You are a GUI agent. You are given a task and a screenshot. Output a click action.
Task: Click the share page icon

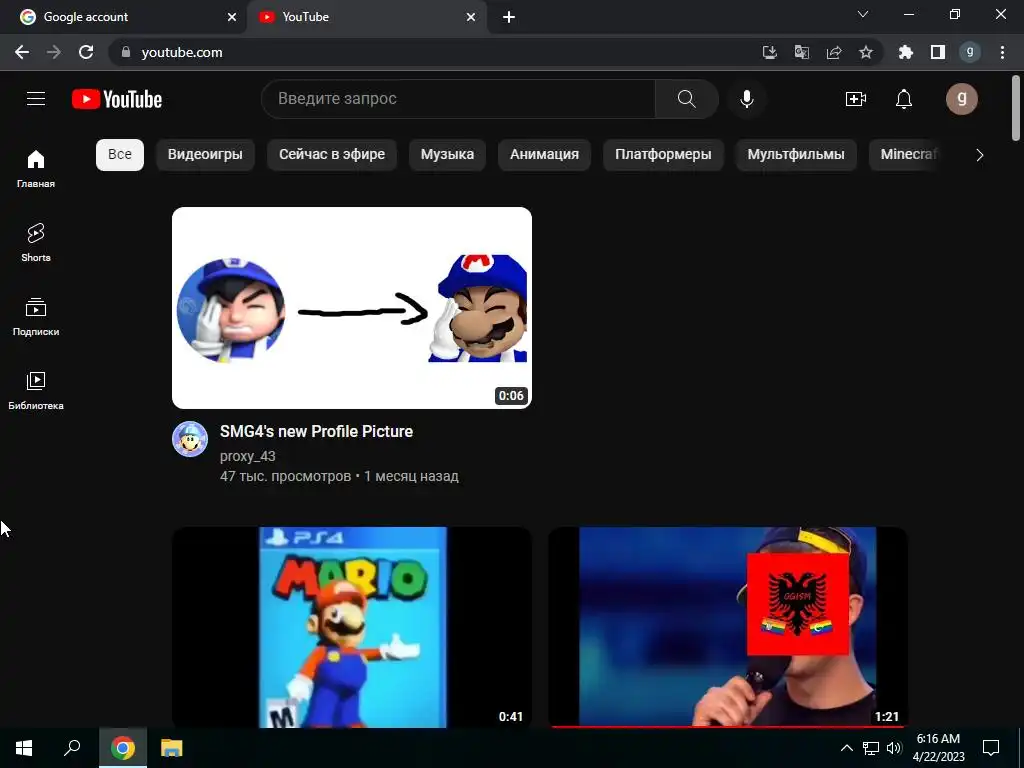tap(833, 52)
